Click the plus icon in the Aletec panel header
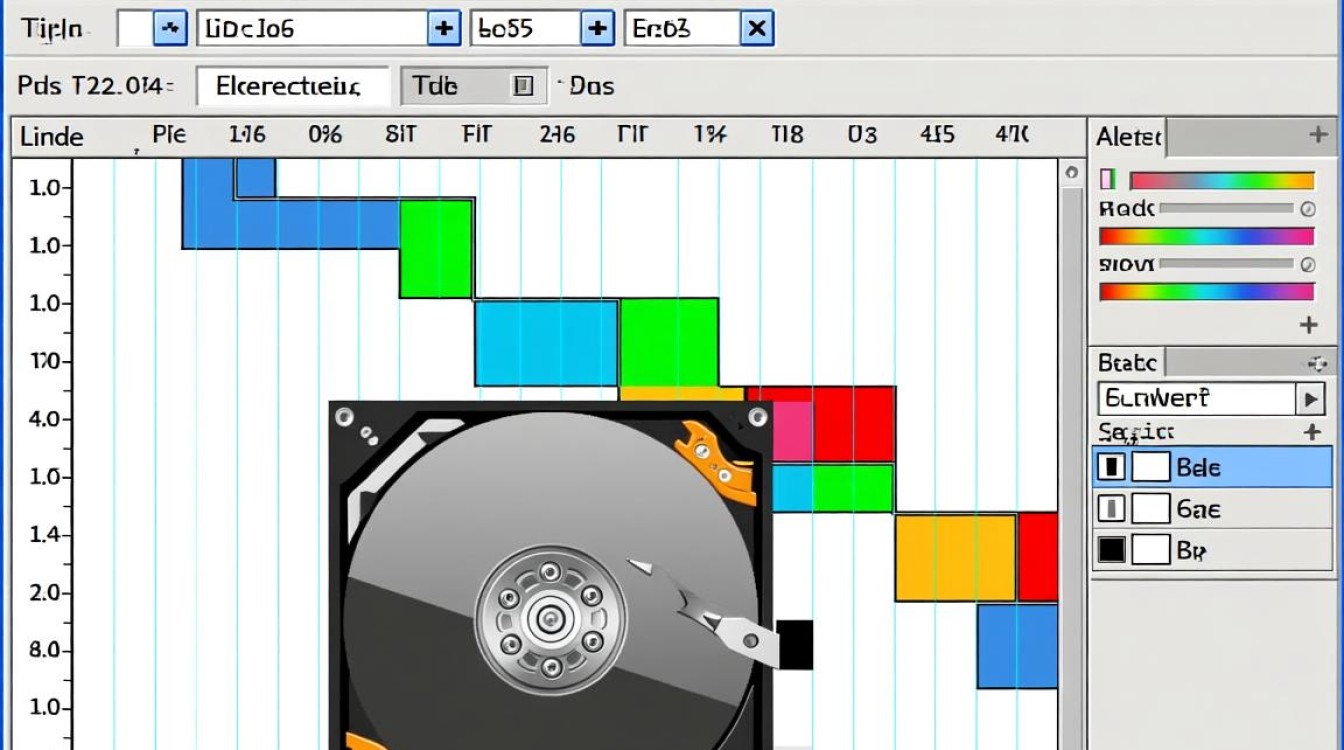This screenshot has width=1344, height=750. [1318, 136]
